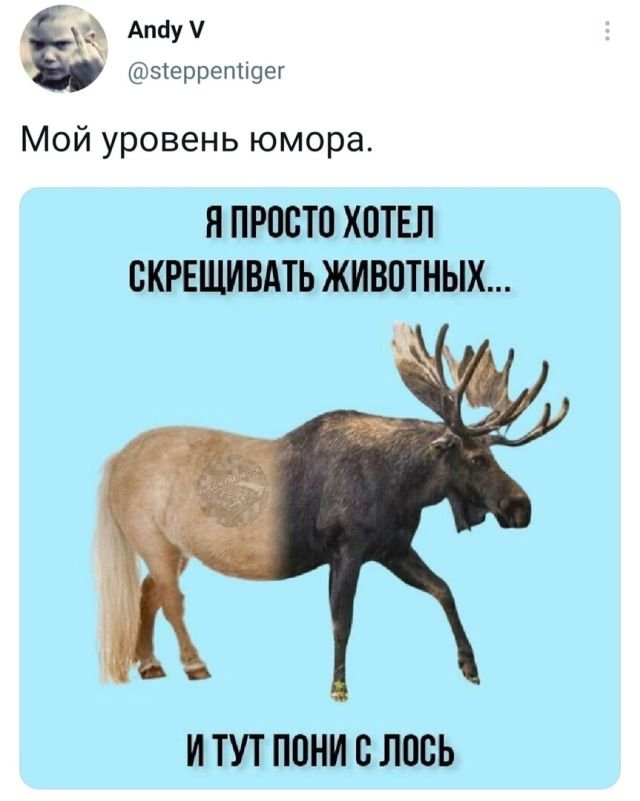Click the caption Я ПРОСТО ХОТЕЛ

point(320,223)
